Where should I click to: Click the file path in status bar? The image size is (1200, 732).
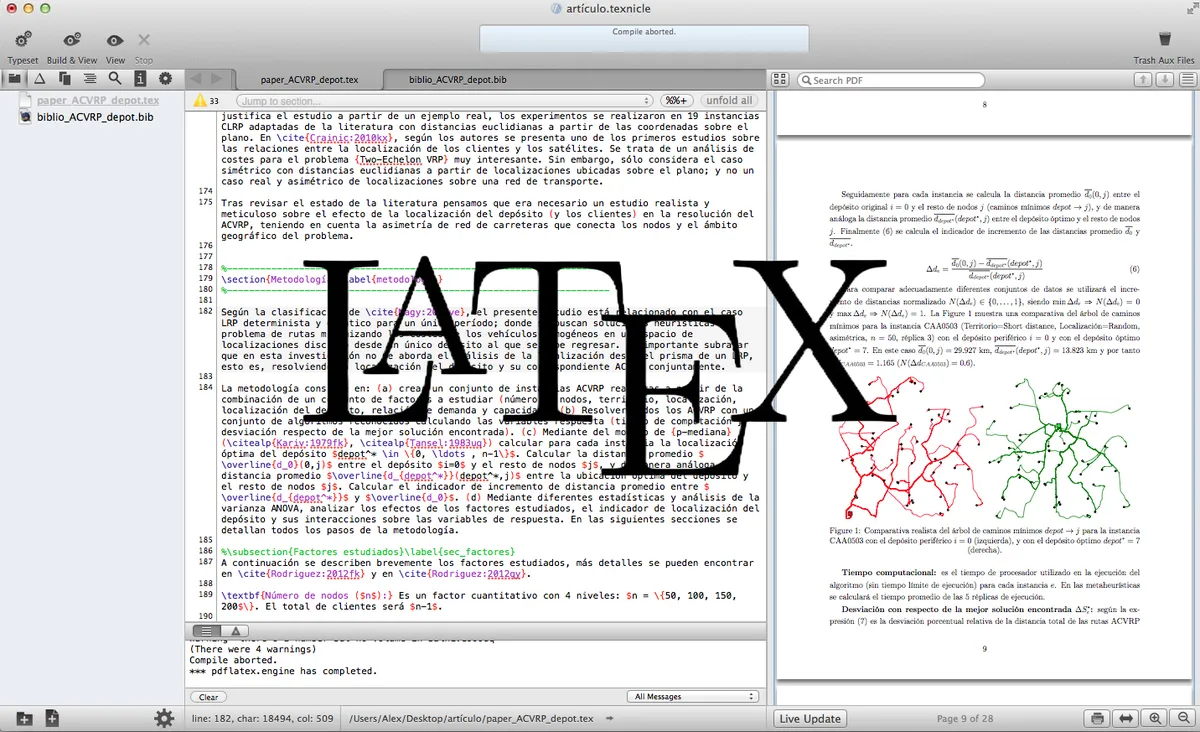click(469, 718)
